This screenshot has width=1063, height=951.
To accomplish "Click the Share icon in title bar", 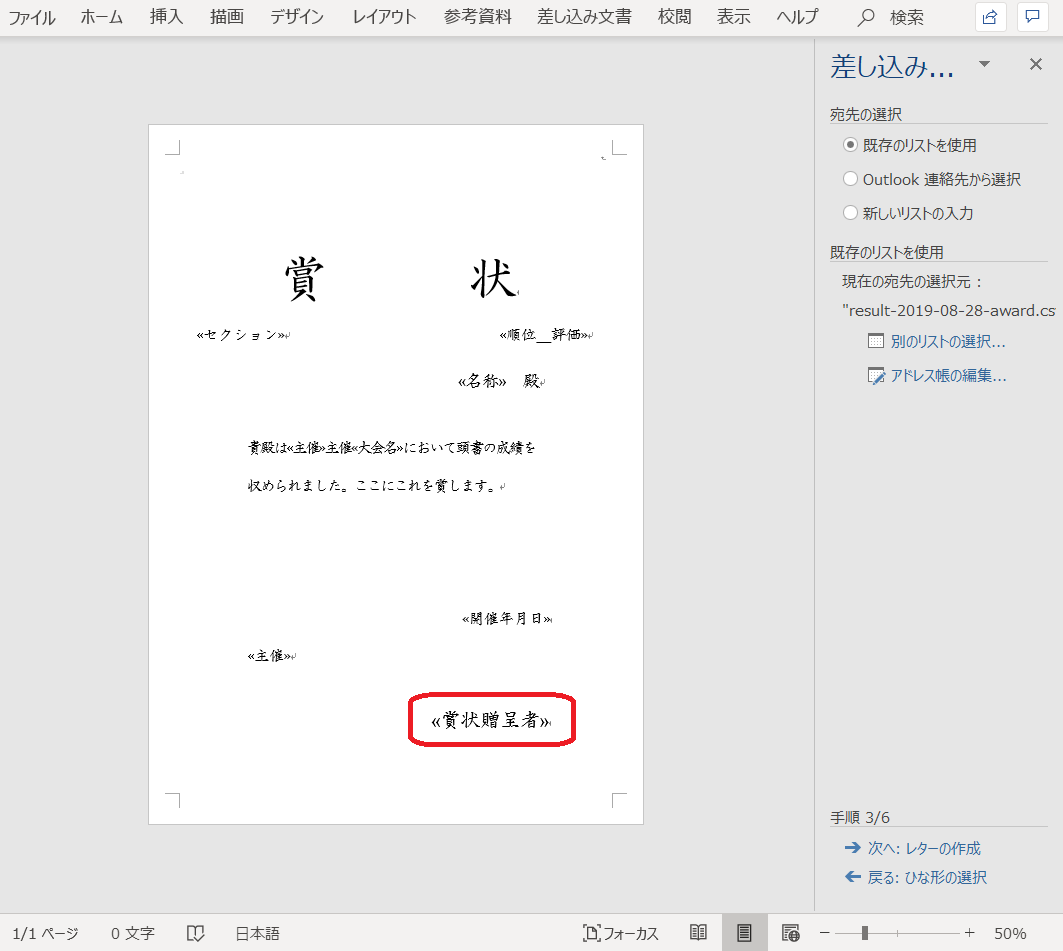I will coord(990,17).
